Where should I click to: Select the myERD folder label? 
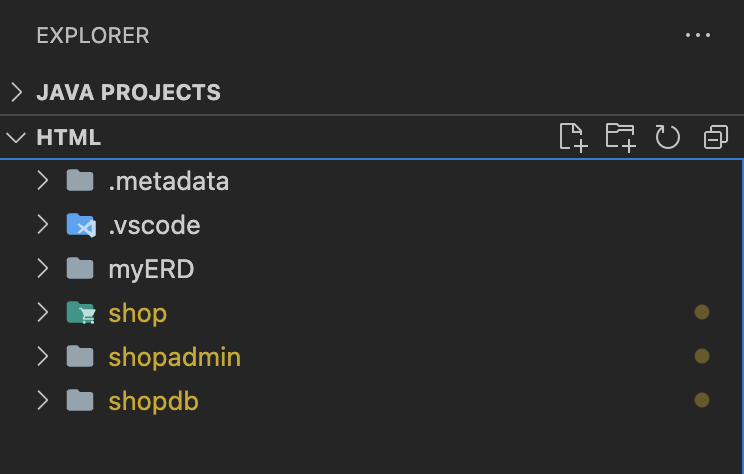(x=151, y=269)
